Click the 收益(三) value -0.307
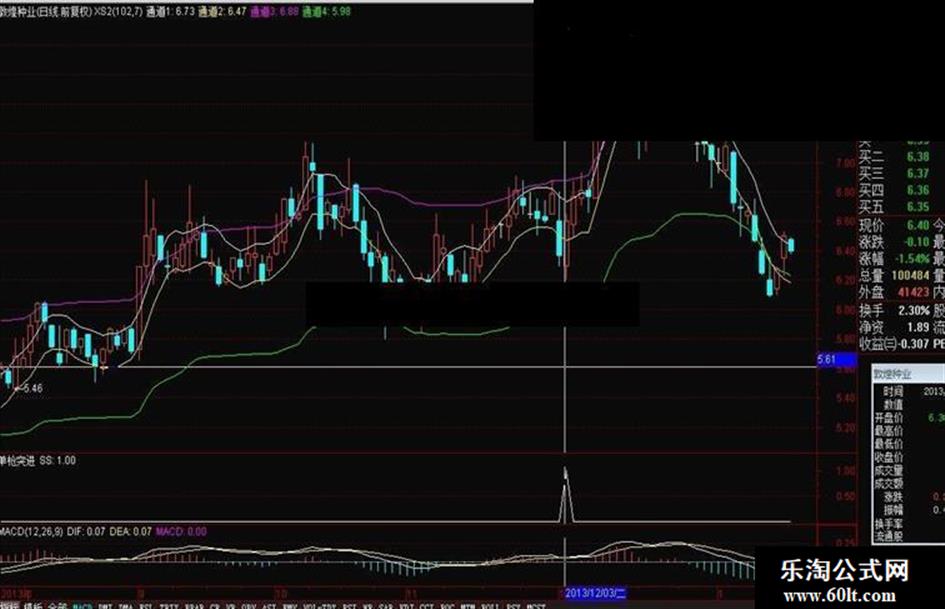Image resolution: width=945 pixels, height=609 pixels. (914, 344)
